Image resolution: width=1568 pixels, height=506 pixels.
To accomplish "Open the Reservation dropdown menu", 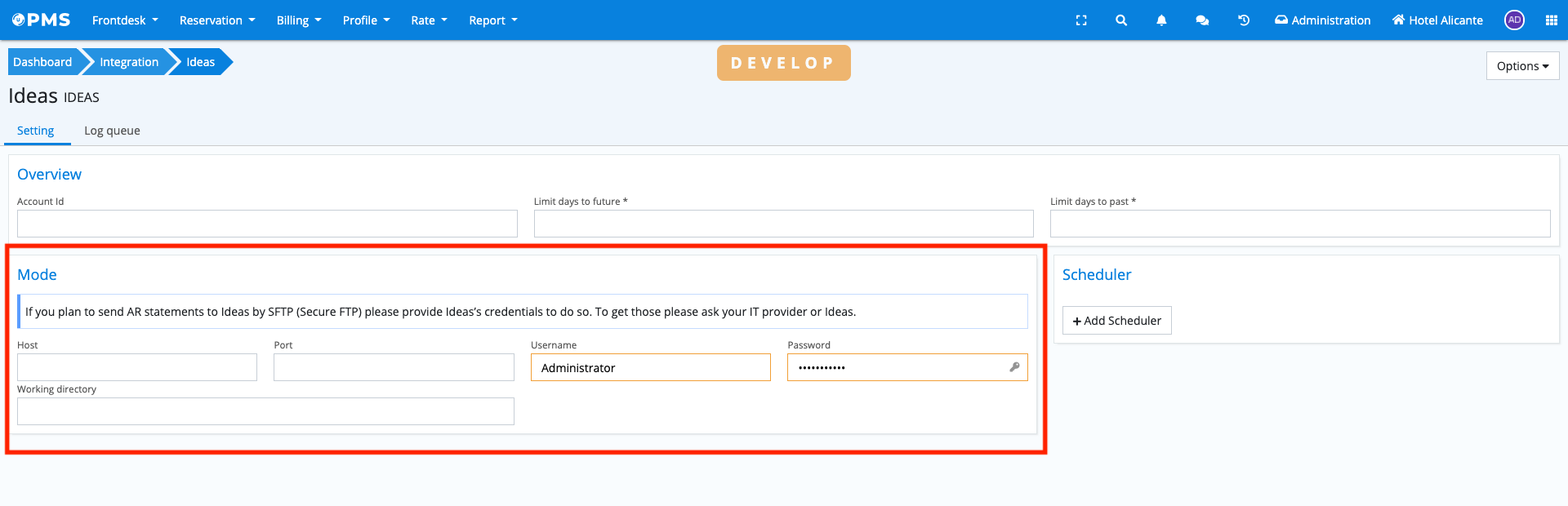I will pyautogui.click(x=217, y=20).
